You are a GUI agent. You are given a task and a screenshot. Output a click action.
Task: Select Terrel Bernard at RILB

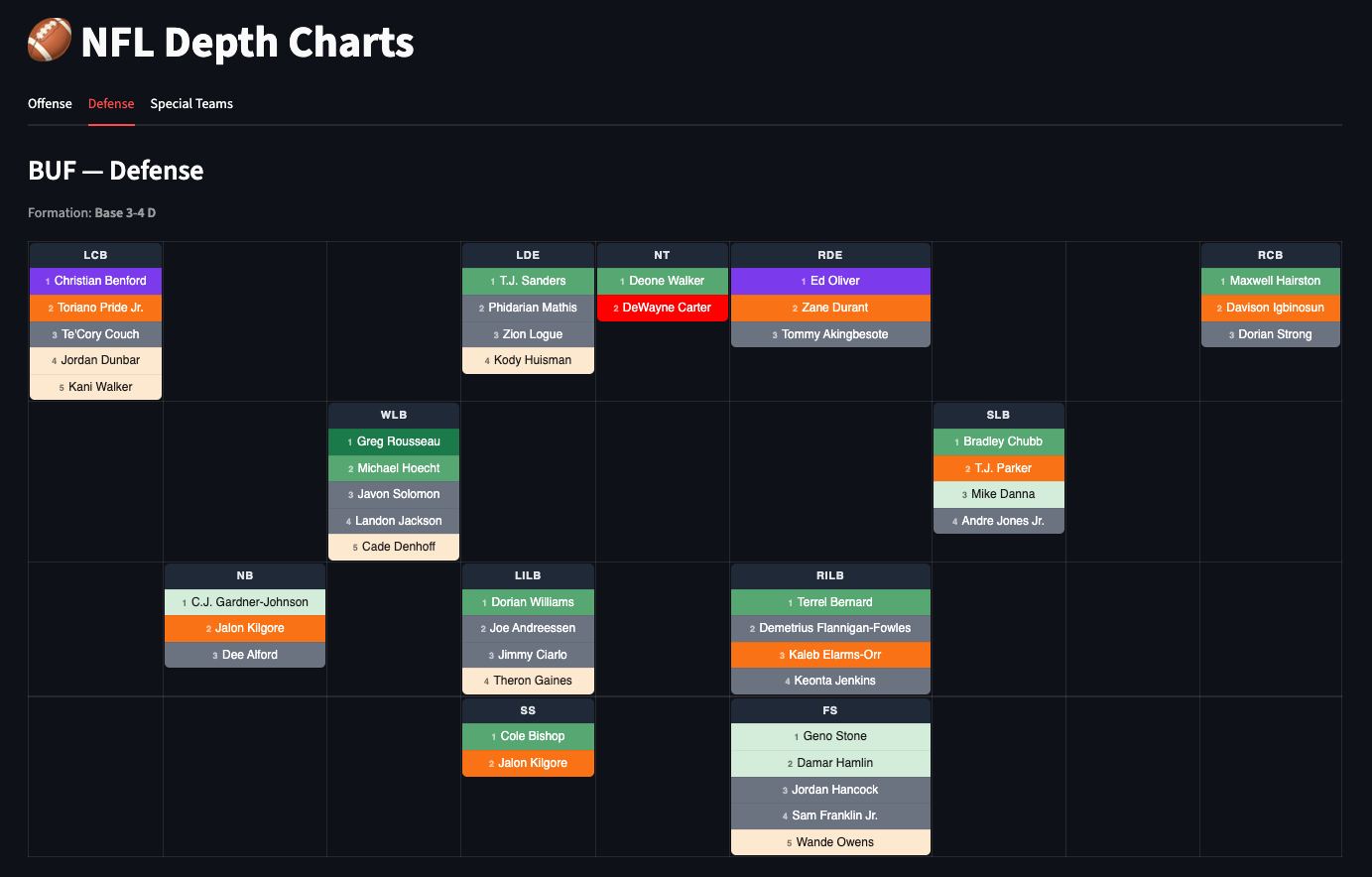coord(830,602)
